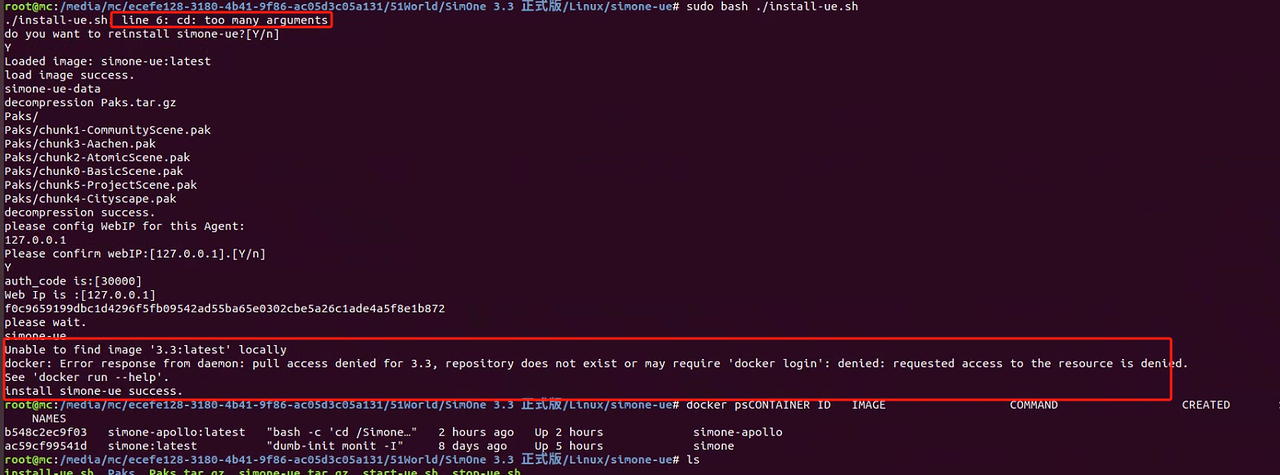Click 'Paks/chunk0-BasicScene.pak' entry
Screen dimensions: 1280x475
click(94, 171)
